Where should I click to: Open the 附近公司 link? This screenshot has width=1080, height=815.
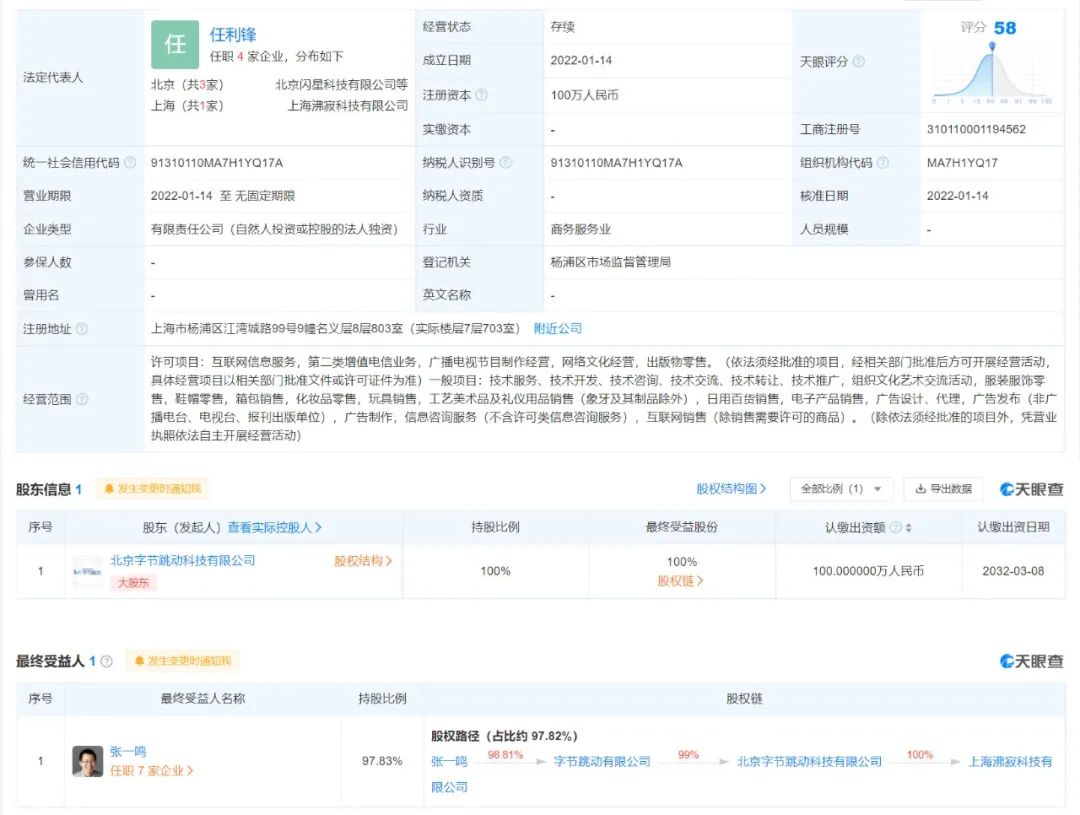pos(558,329)
